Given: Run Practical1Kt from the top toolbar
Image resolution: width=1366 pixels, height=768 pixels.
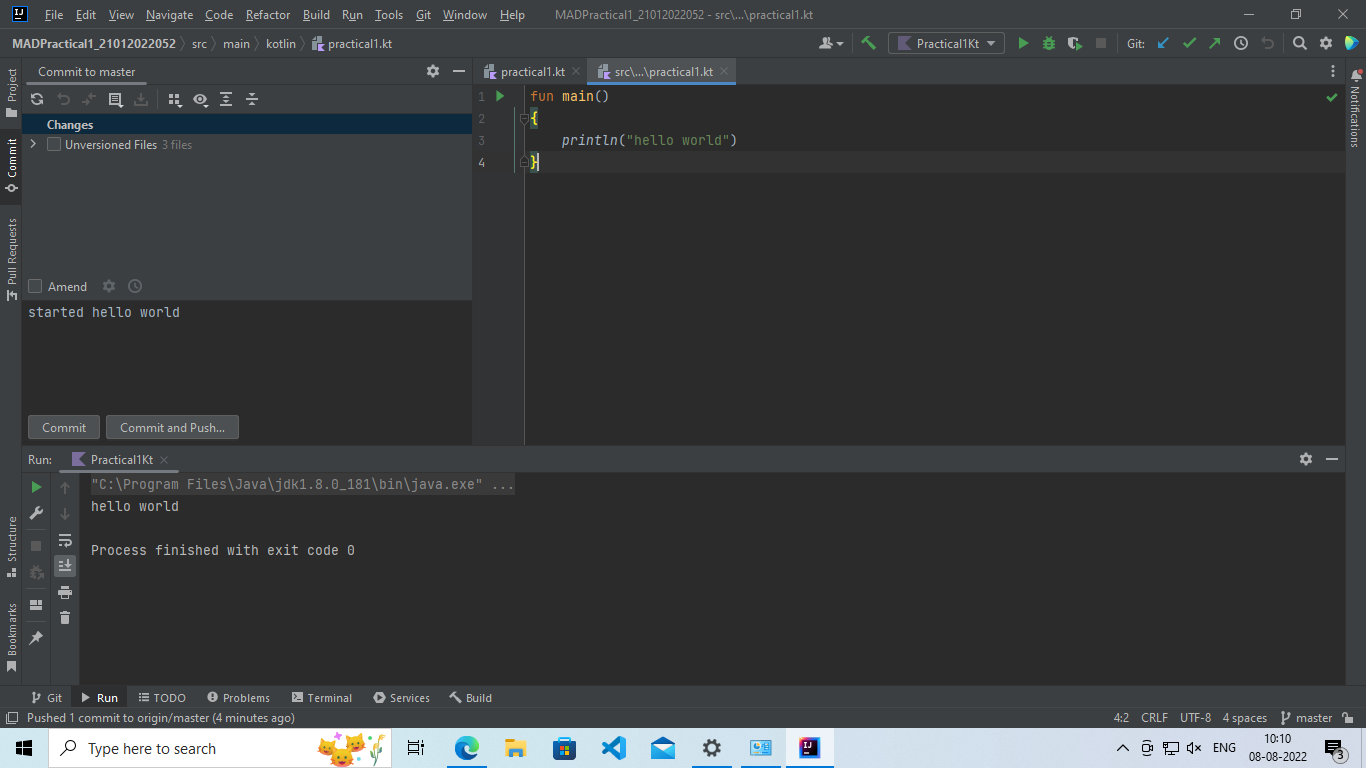Looking at the screenshot, I should point(1023,43).
